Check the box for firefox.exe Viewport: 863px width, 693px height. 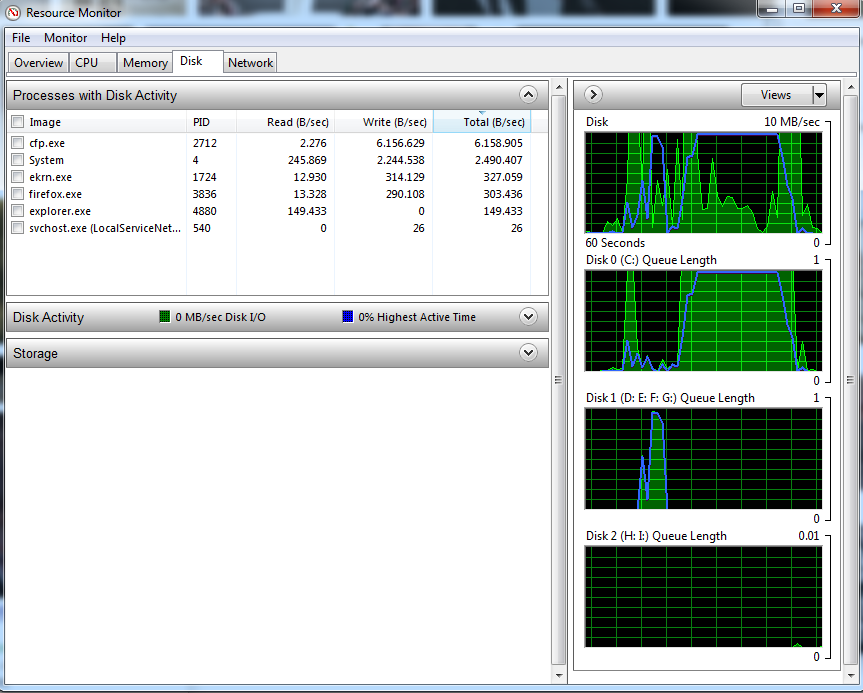point(18,194)
